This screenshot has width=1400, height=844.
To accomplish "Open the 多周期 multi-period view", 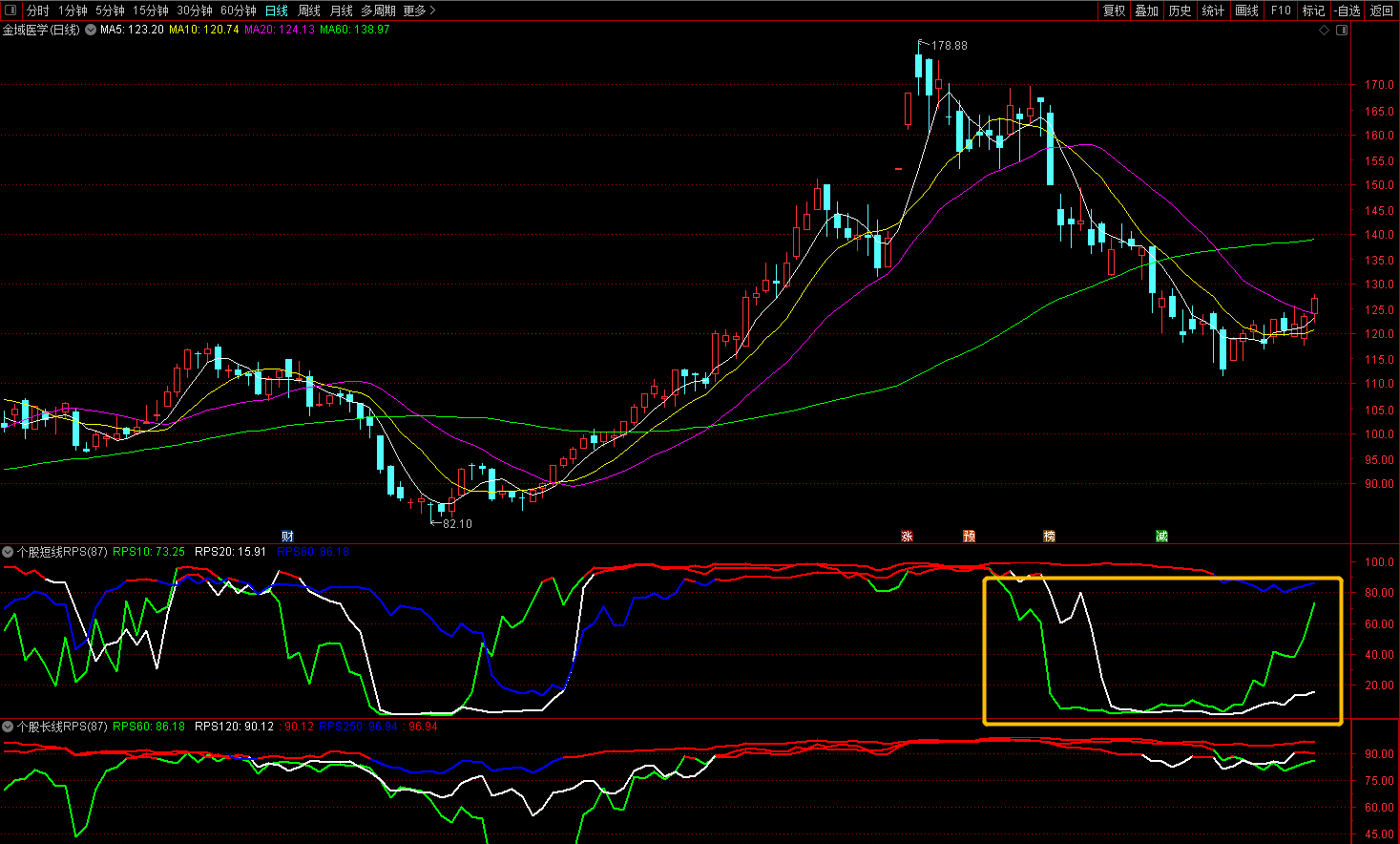I will coord(378,11).
